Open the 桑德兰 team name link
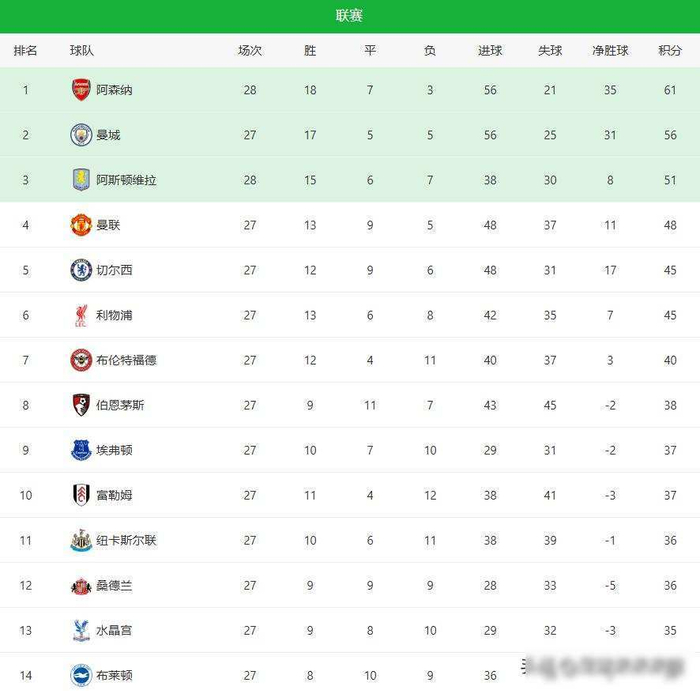This screenshot has width=700, height=691. point(114,585)
